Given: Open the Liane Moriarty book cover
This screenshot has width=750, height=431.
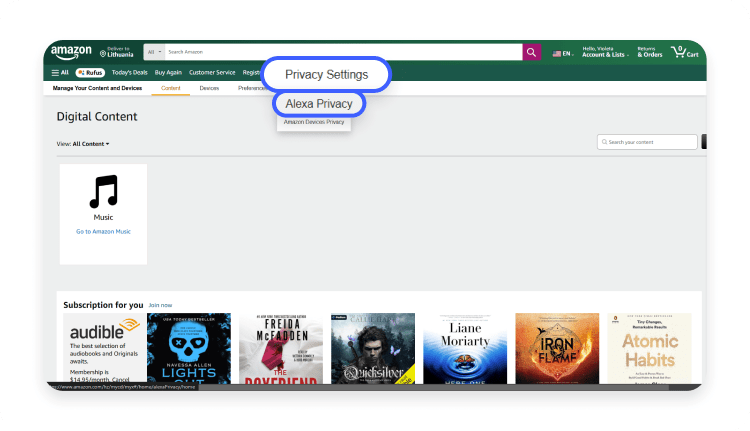Looking at the screenshot, I should (465, 348).
